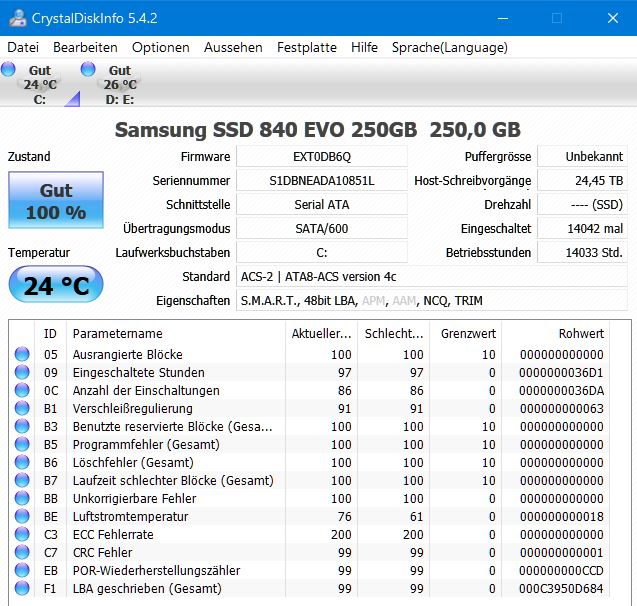Select the Verschleißregulierung parameter name
Image resolution: width=637 pixels, height=606 pixels.
(x=132, y=409)
